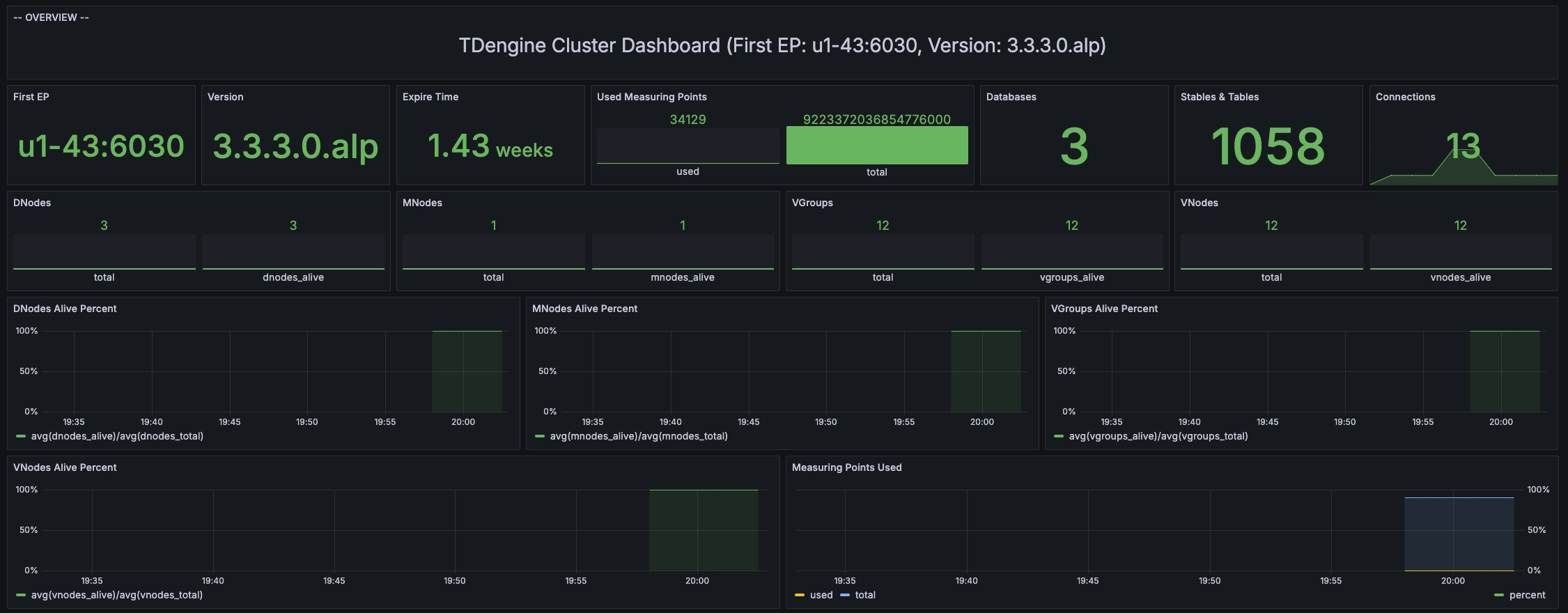Click the Databases stat value 3

[1073, 146]
